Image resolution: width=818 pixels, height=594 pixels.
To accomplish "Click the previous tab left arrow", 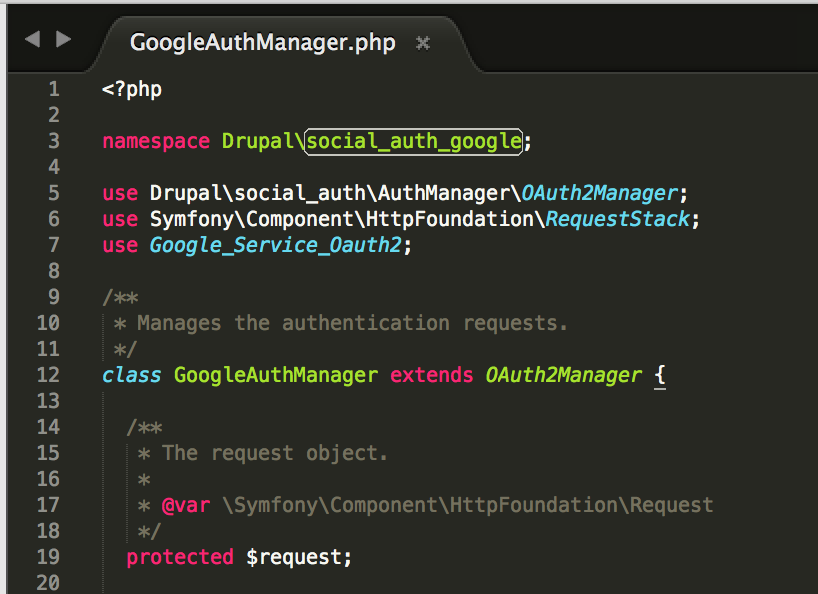I will point(32,39).
